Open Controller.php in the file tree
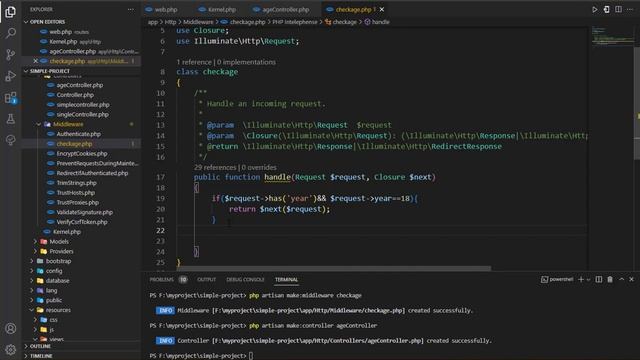Screen dimensions: 640x360 tap(75, 95)
